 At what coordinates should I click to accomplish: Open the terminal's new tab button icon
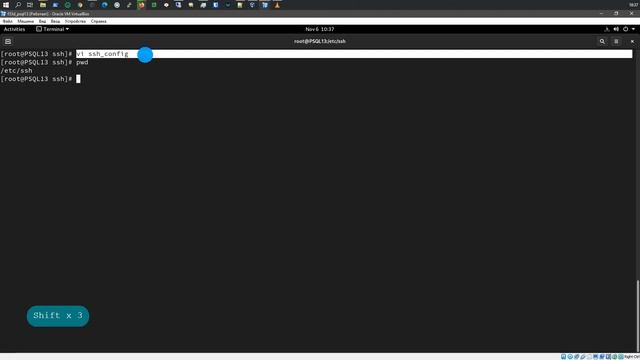click(x=8, y=41)
